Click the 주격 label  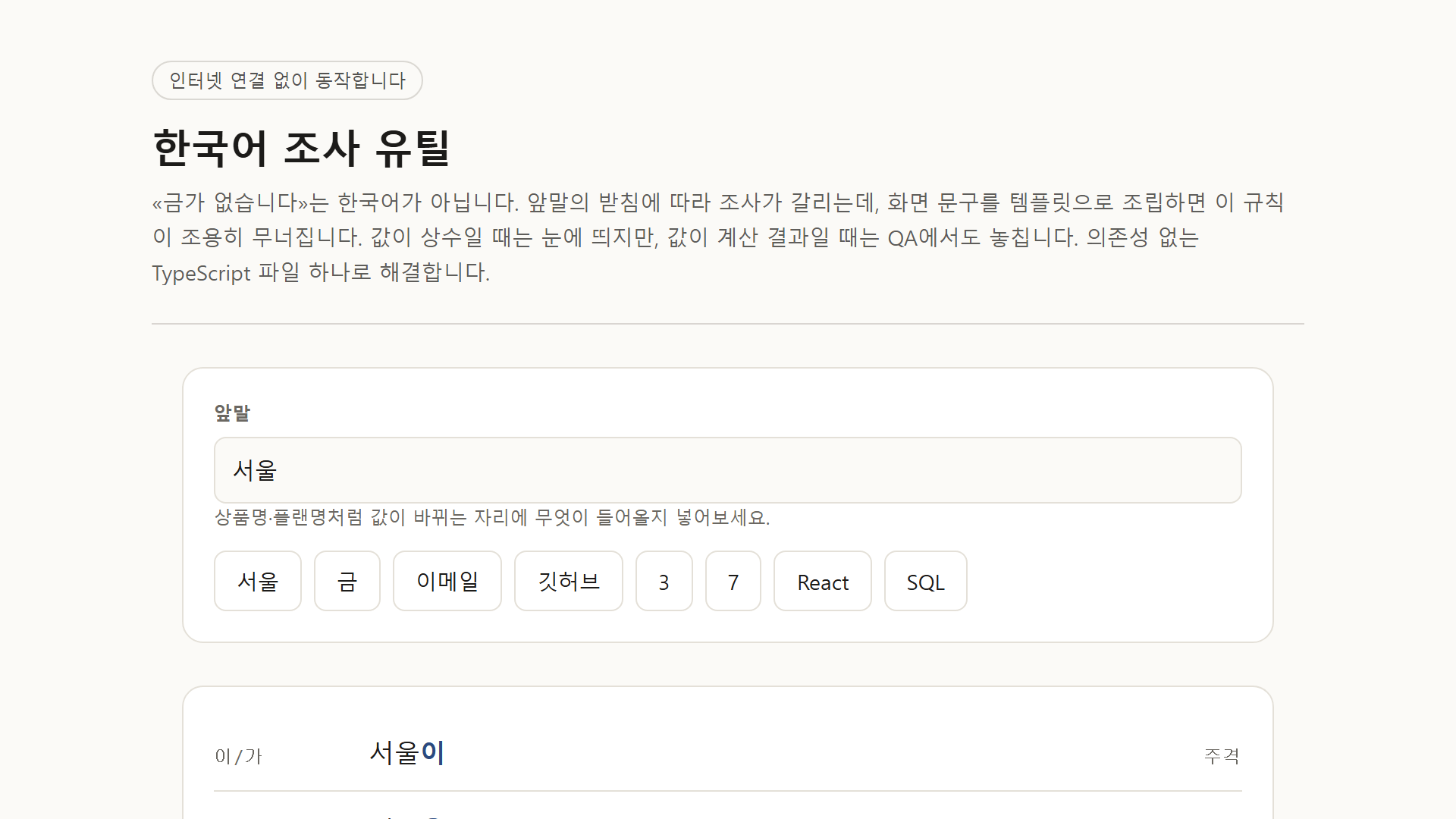click(x=1222, y=756)
